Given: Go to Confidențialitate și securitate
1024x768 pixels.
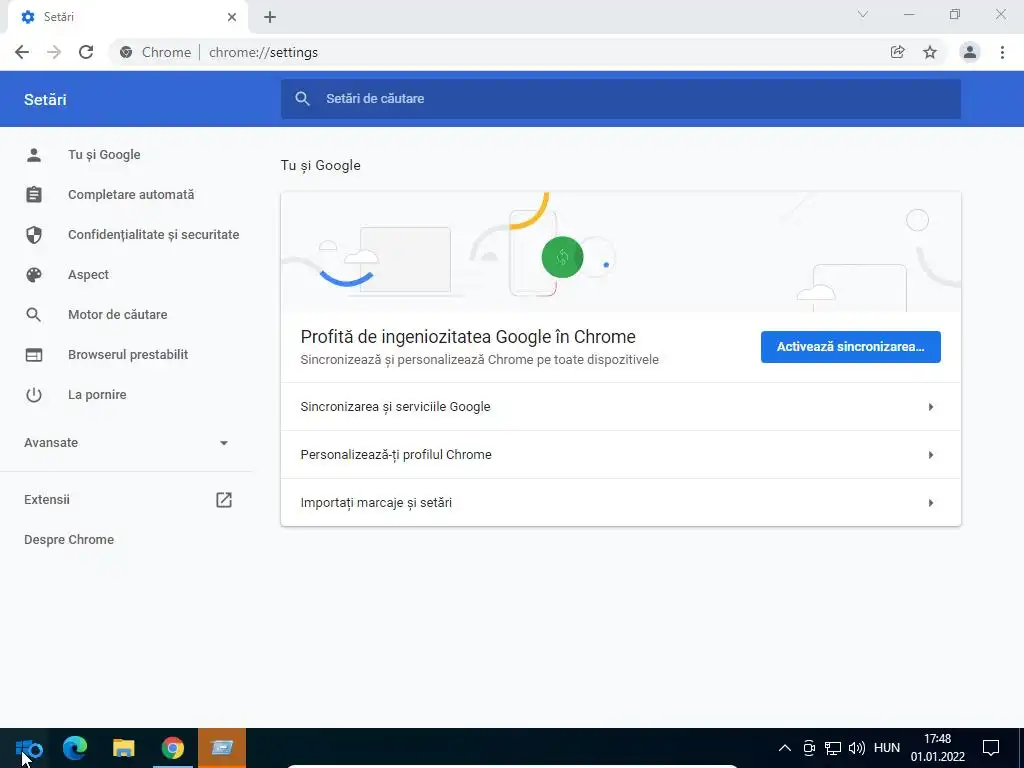Looking at the screenshot, I should tap(153, 234).
